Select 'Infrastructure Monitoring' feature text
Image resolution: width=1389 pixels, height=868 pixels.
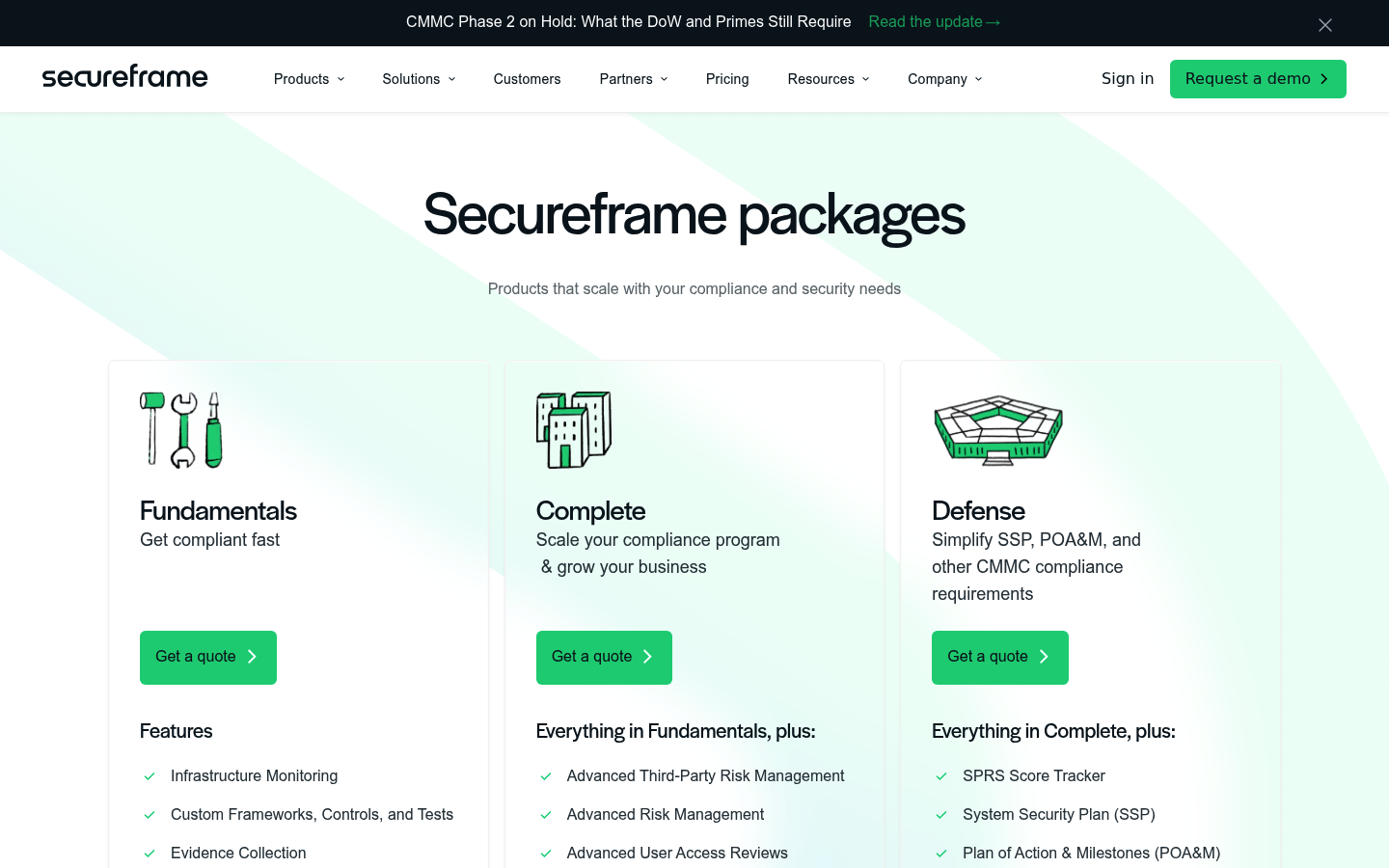click(254, 776)
